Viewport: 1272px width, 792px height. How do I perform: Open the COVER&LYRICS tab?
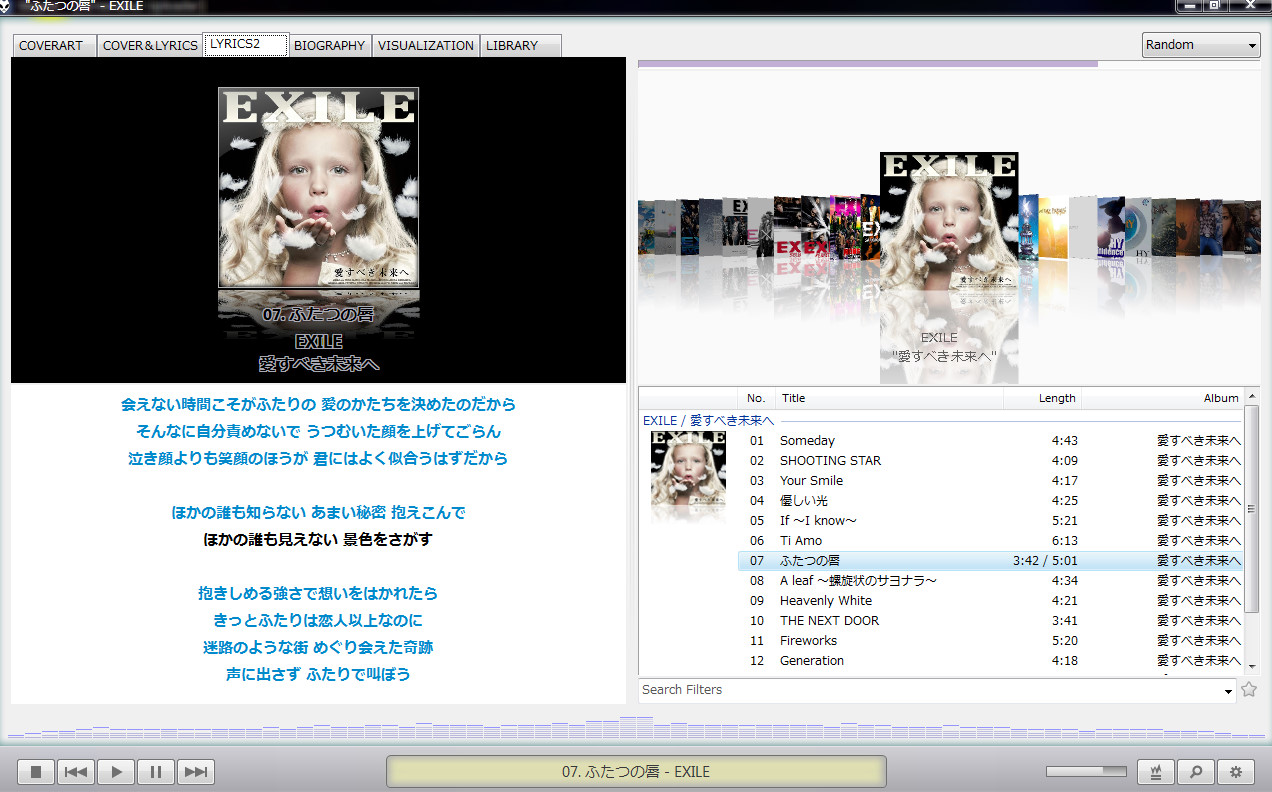tap(150, 45)
